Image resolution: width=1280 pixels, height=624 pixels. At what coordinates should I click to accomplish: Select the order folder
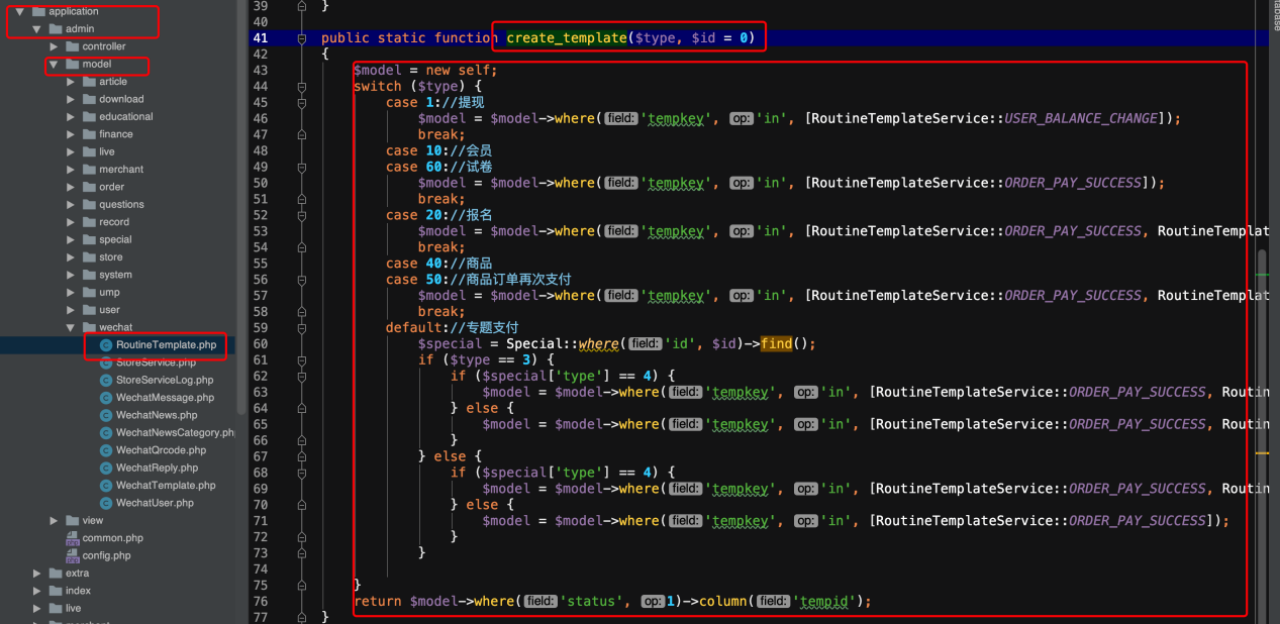point(112,187)
